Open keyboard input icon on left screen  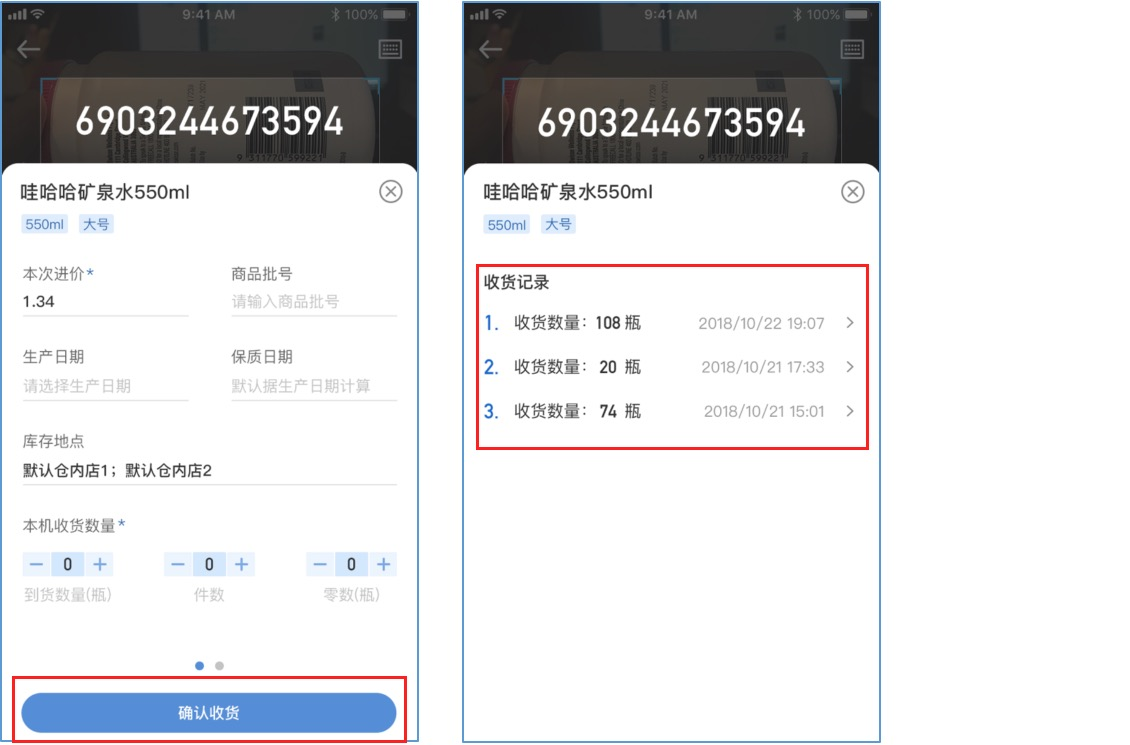tap(390, 49)
